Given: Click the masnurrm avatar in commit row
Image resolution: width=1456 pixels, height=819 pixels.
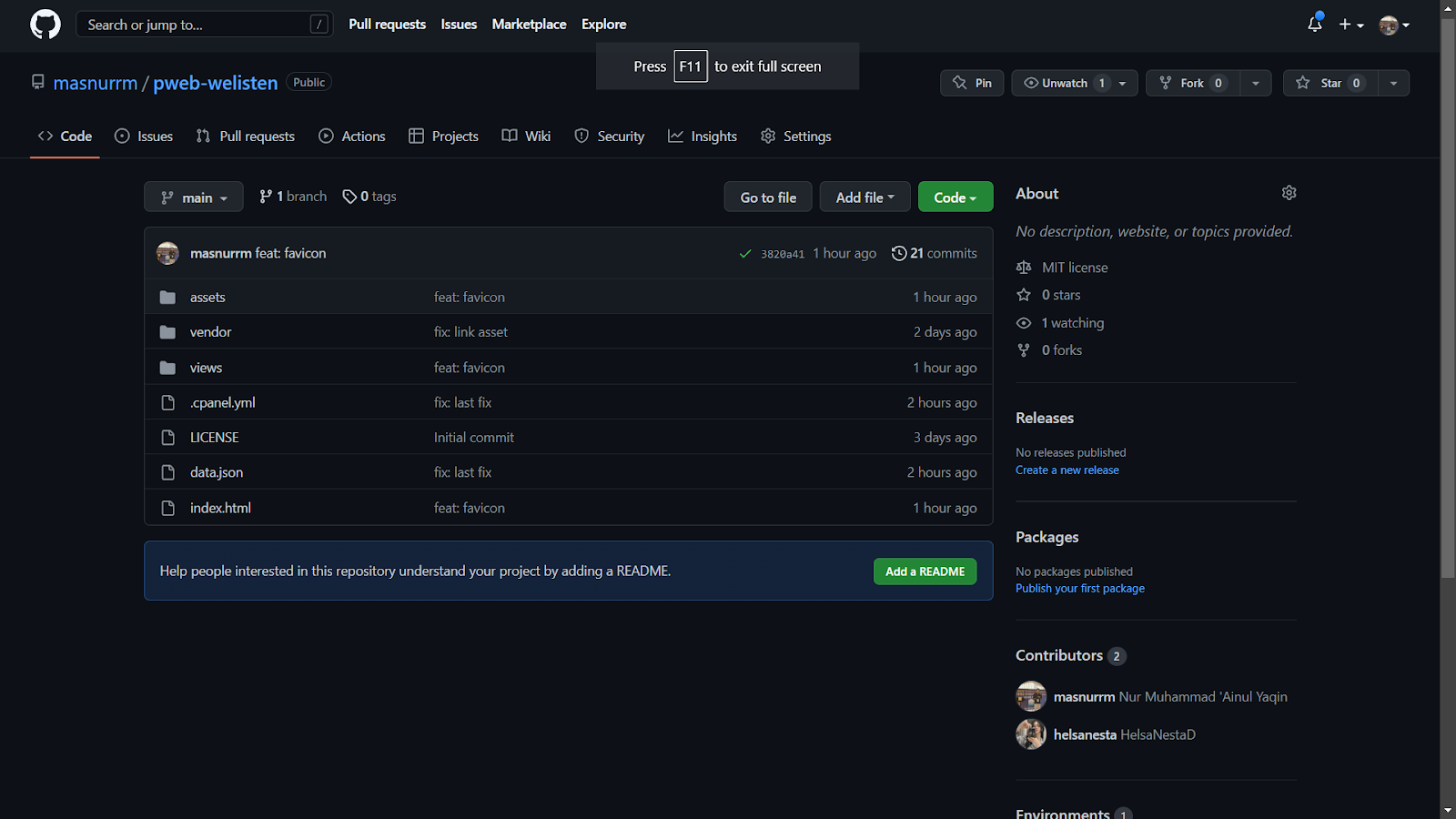Looking at the screenshot, I should coord(167,253).
